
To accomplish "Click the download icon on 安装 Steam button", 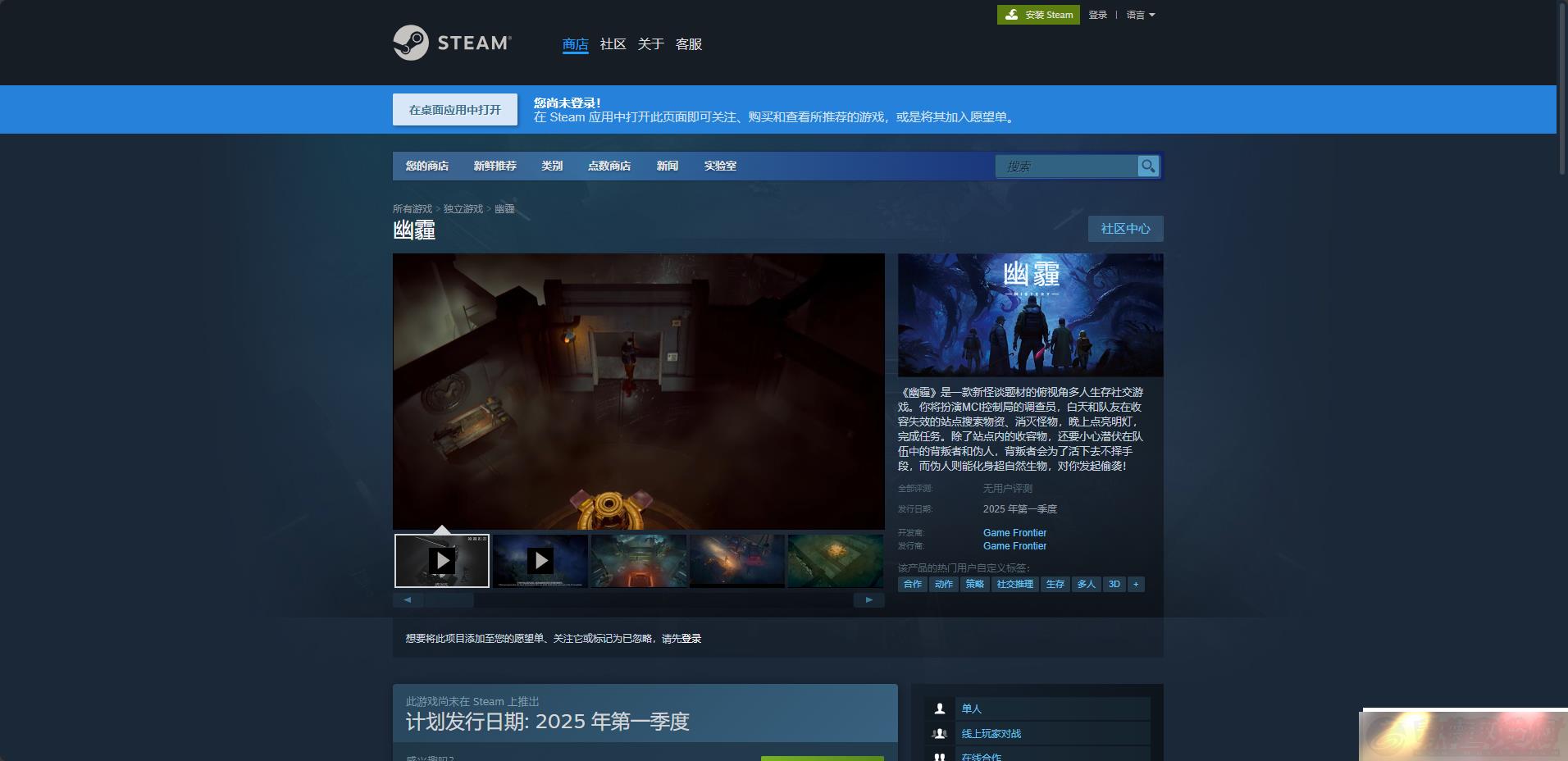I will (x=1012, y=15).
